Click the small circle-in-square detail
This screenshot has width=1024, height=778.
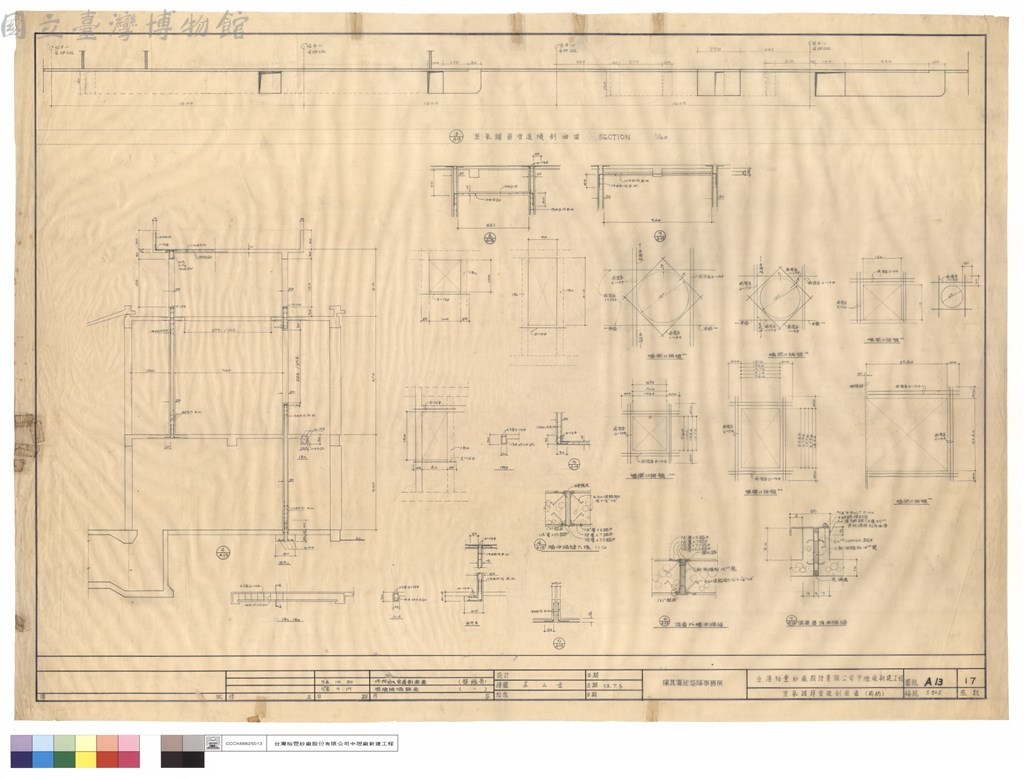952,295
